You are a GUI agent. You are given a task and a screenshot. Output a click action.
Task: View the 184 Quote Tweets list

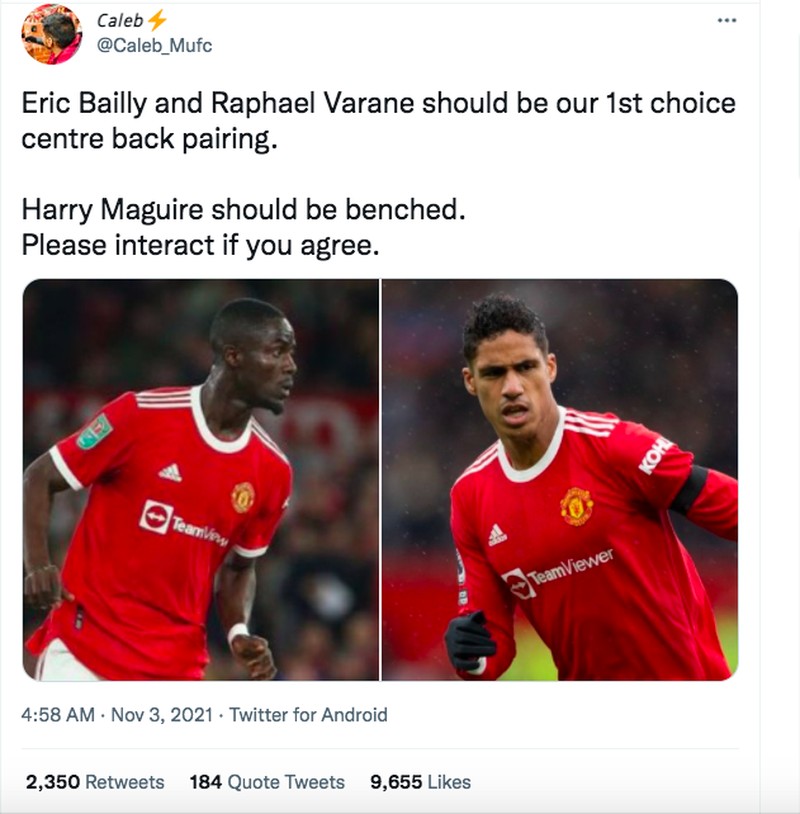point(266,782)
